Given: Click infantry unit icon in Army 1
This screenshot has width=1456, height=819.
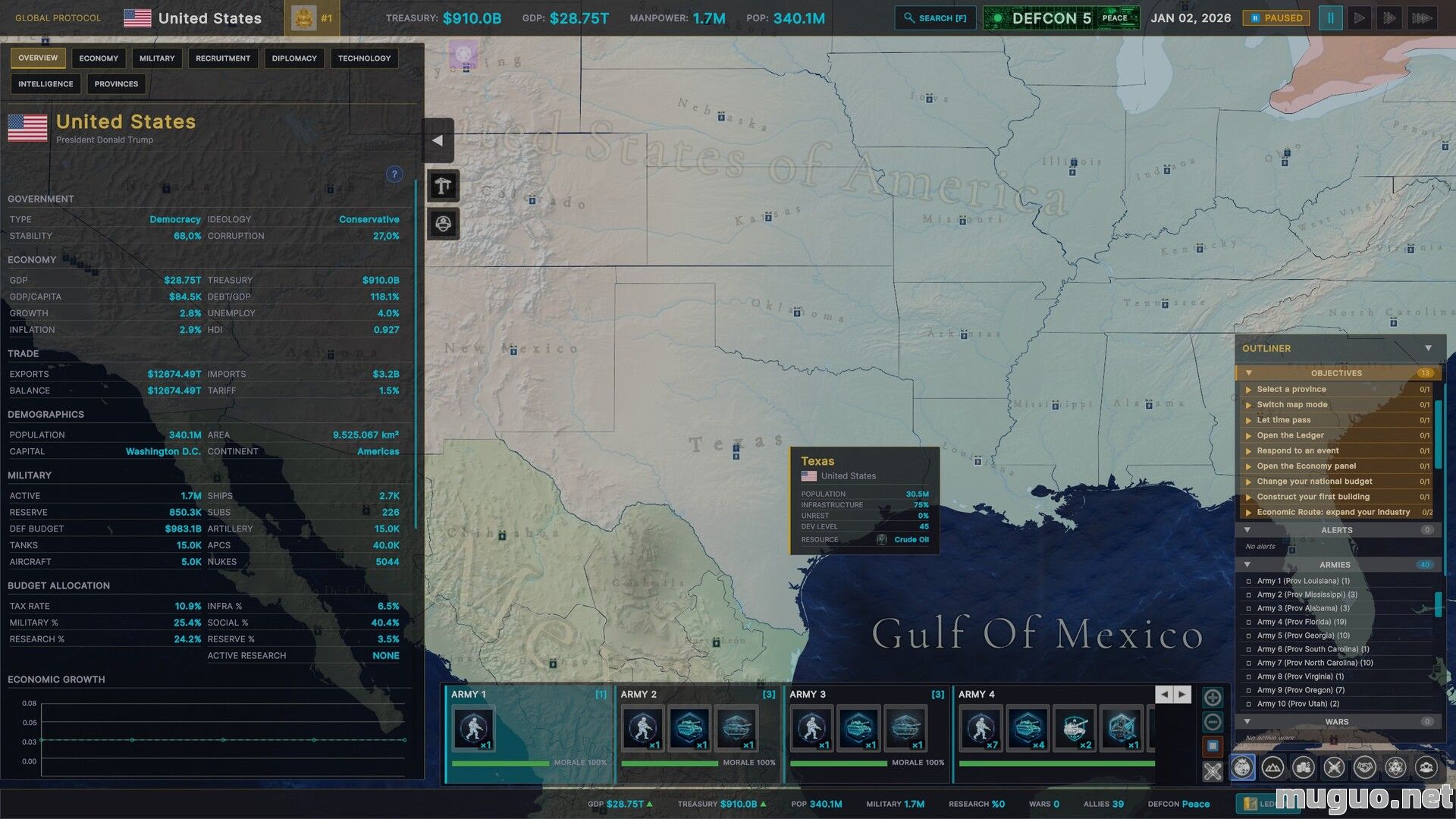Looking at the screenshot, I should tap(474, 729).
